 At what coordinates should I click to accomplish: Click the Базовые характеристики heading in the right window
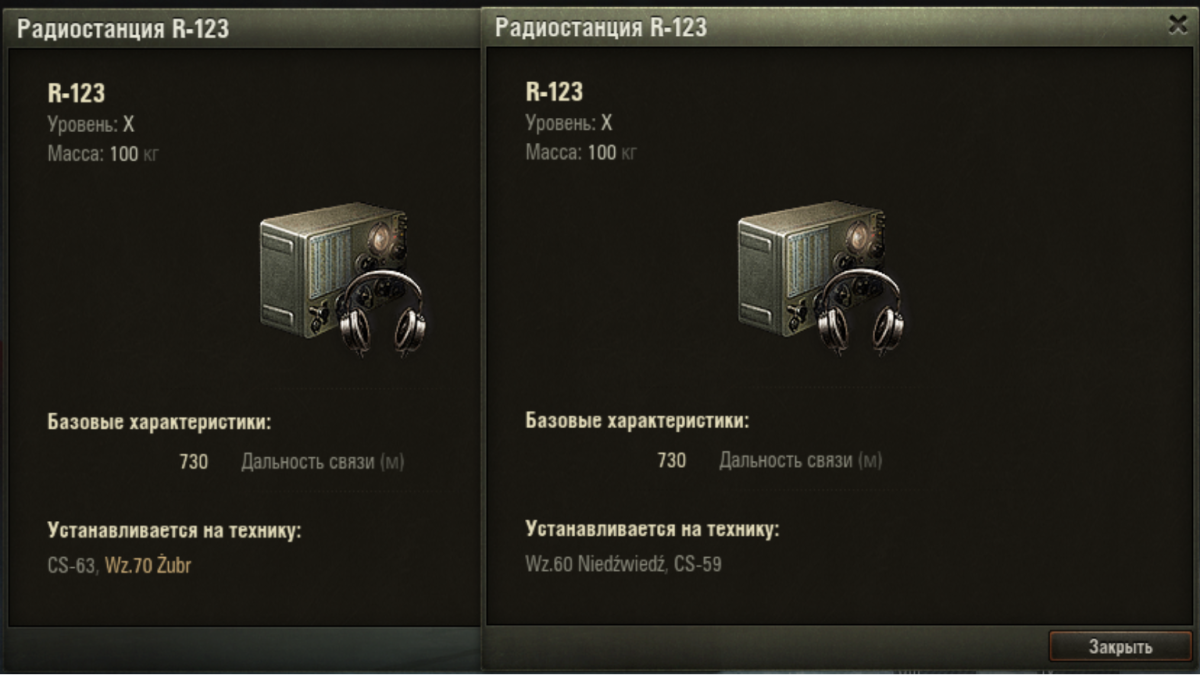pos(637,420)
